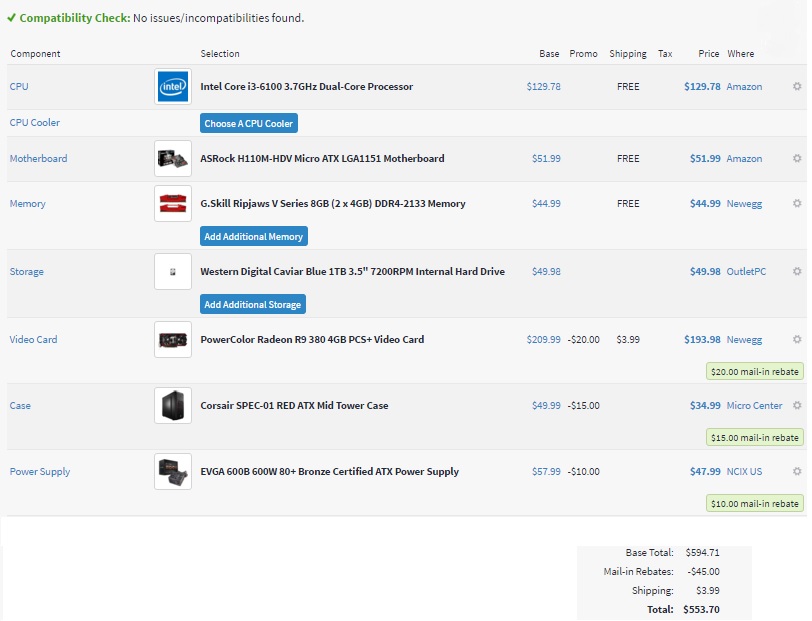
Task: Click video card base price $209.99
Action: click(x=544, y=339)
